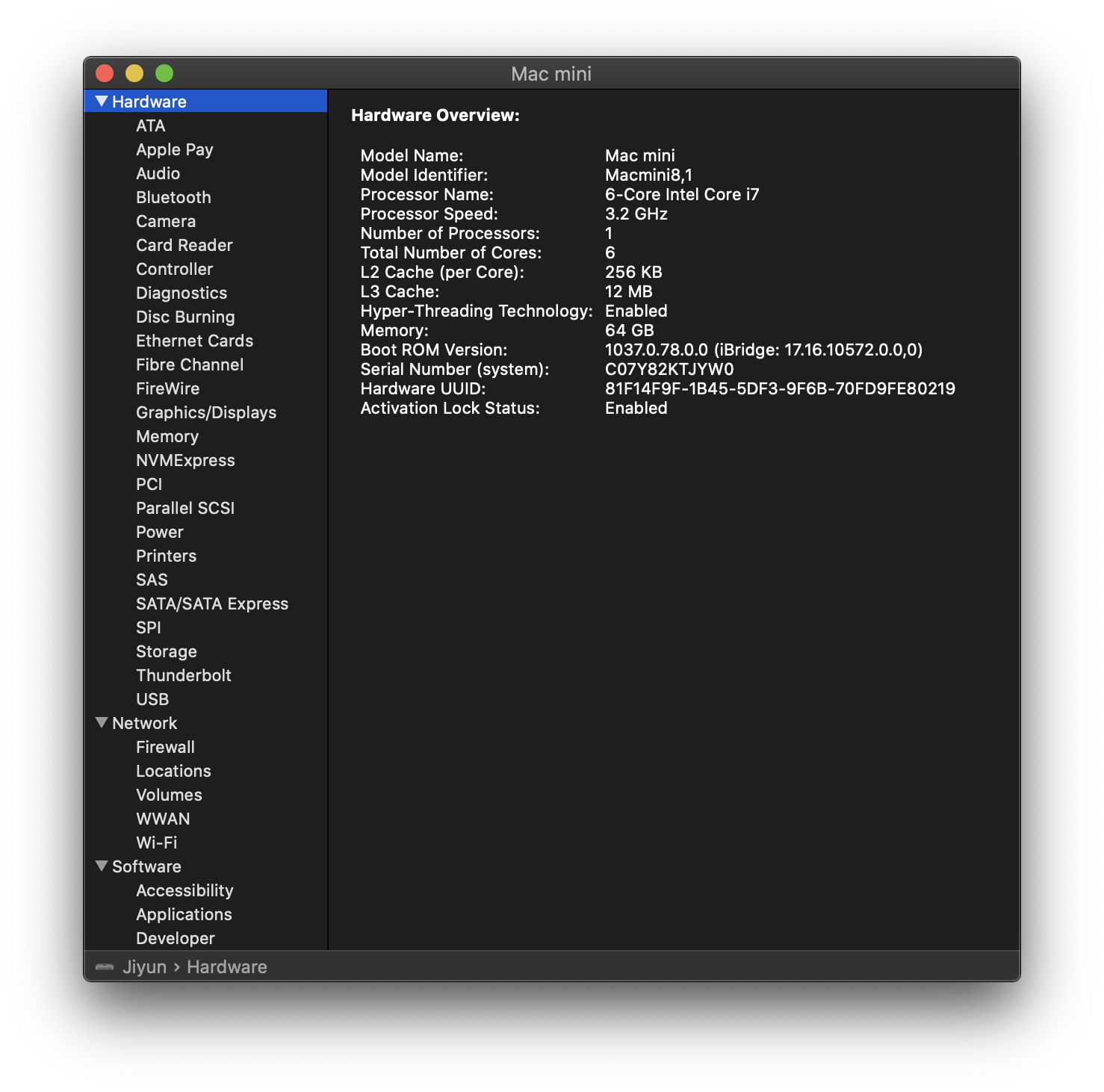
Task: Select NVMExpress from the sidebar
Action: point(185,460)
